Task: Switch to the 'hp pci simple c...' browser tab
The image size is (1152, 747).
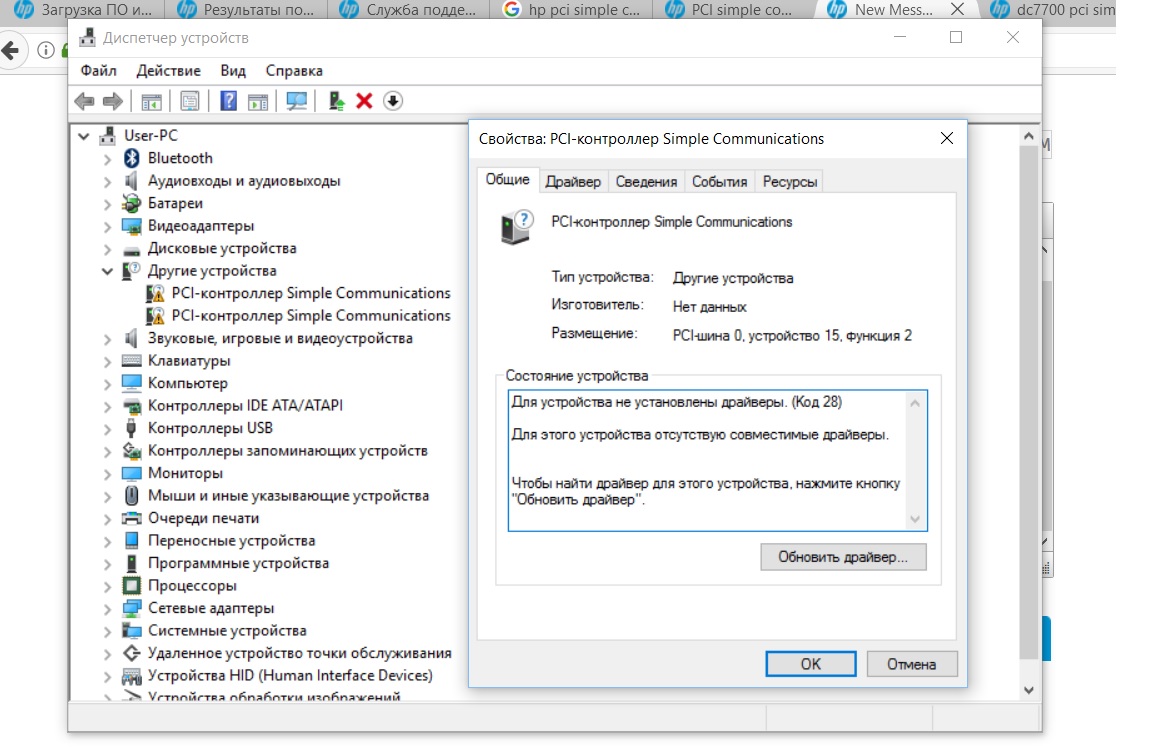Action: coord(572,10)
